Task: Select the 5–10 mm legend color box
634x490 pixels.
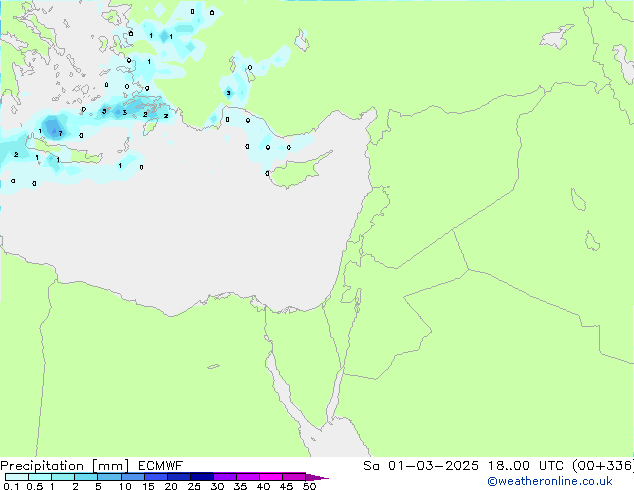Action: point(110,477)
